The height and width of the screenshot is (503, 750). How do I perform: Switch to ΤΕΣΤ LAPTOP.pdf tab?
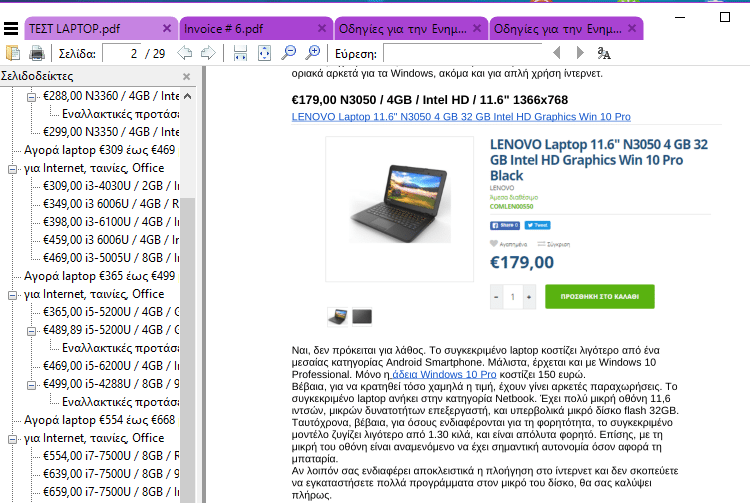pos(101,28)
